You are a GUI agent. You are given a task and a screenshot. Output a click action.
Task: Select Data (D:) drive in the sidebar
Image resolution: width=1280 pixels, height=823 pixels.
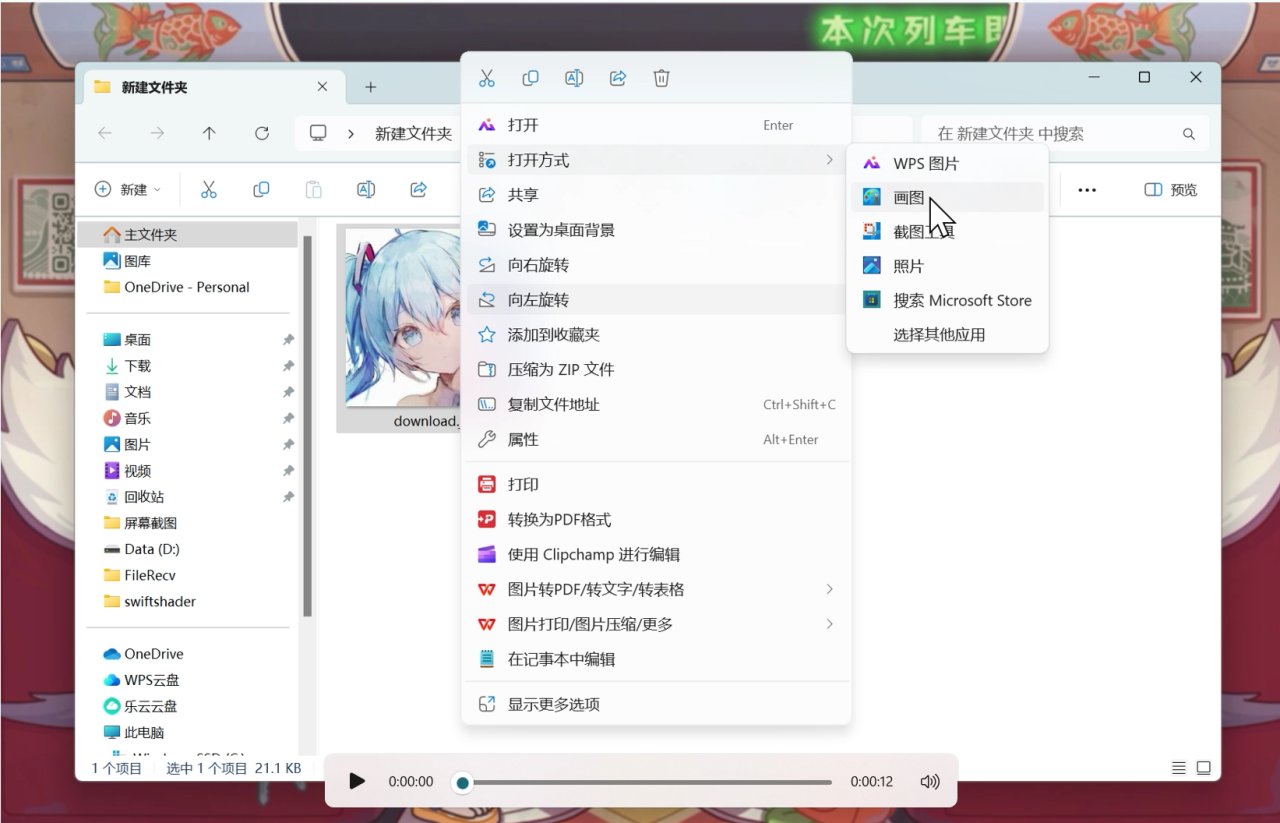187,549
